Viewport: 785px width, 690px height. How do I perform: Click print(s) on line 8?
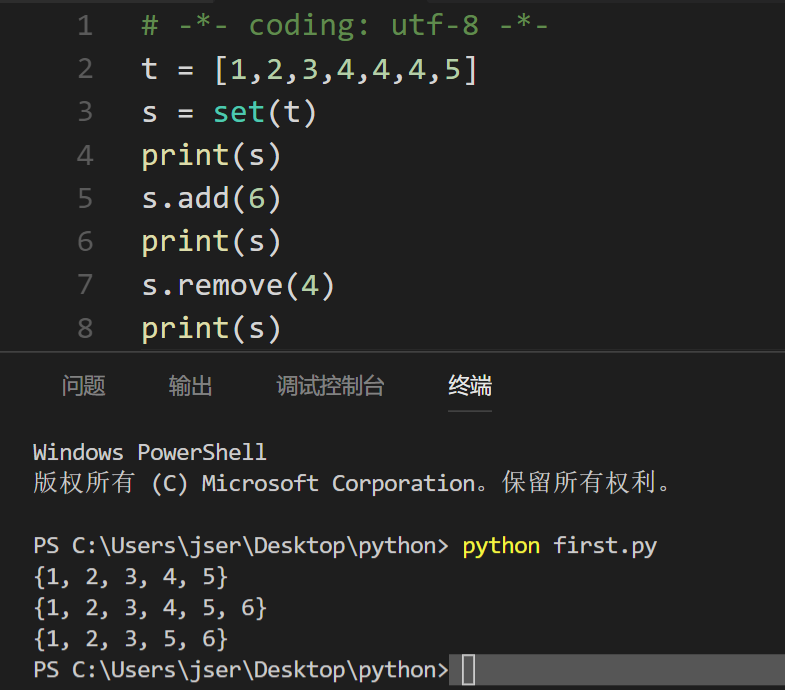click(211, 329)
